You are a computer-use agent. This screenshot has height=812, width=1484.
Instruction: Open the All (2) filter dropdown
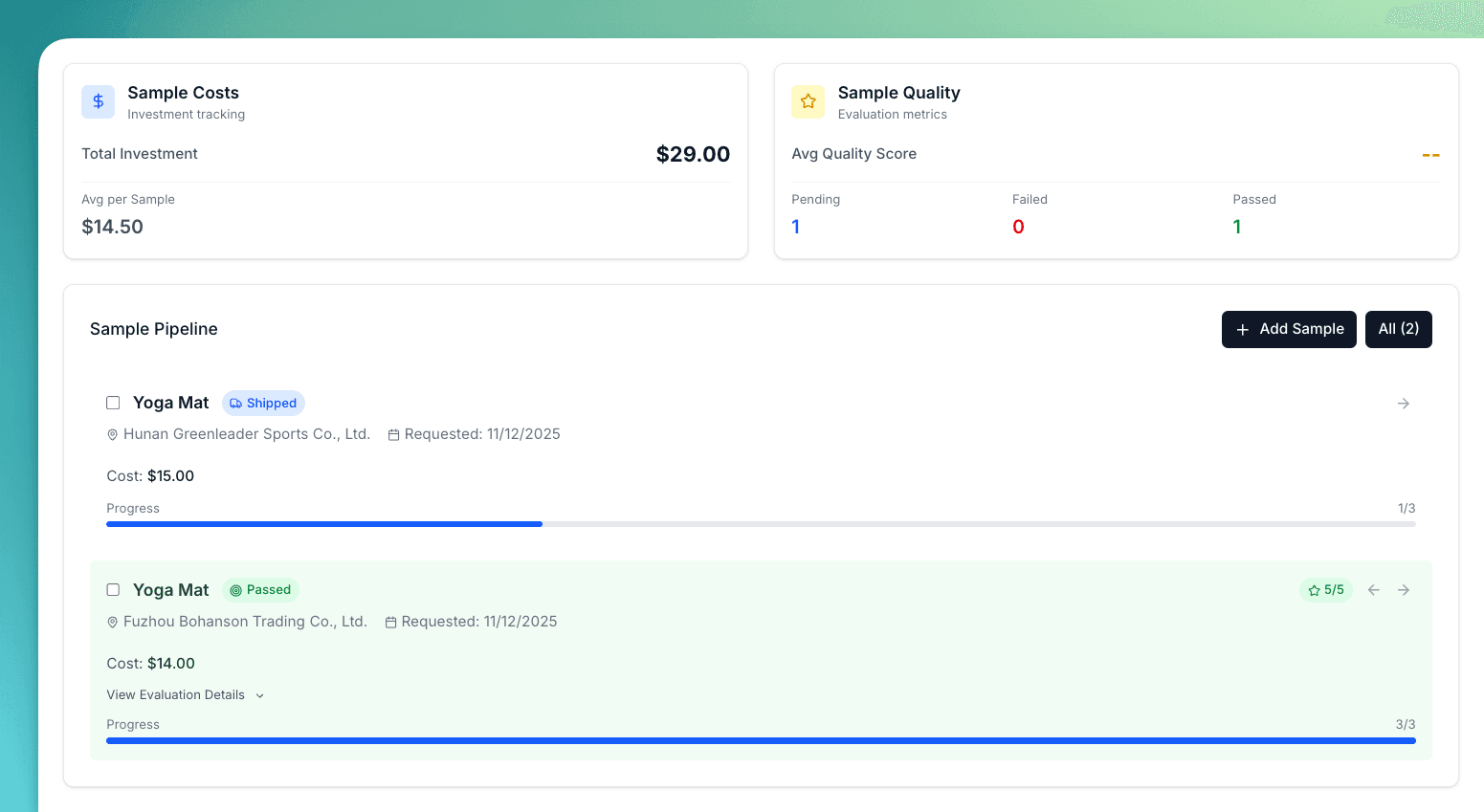1398,329
